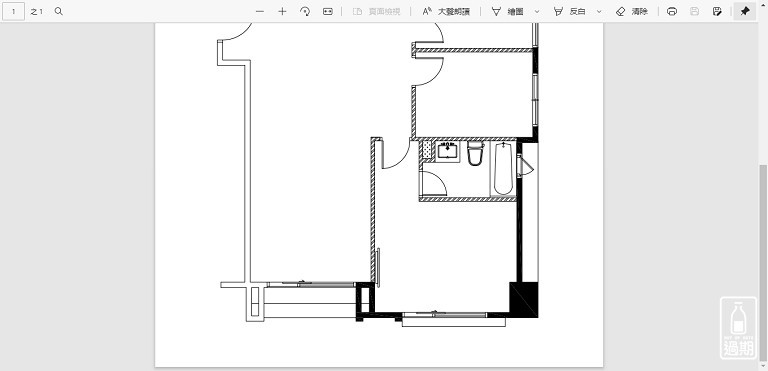
Task: Select the 反白 highlight tool
Action: pos(570,11)
